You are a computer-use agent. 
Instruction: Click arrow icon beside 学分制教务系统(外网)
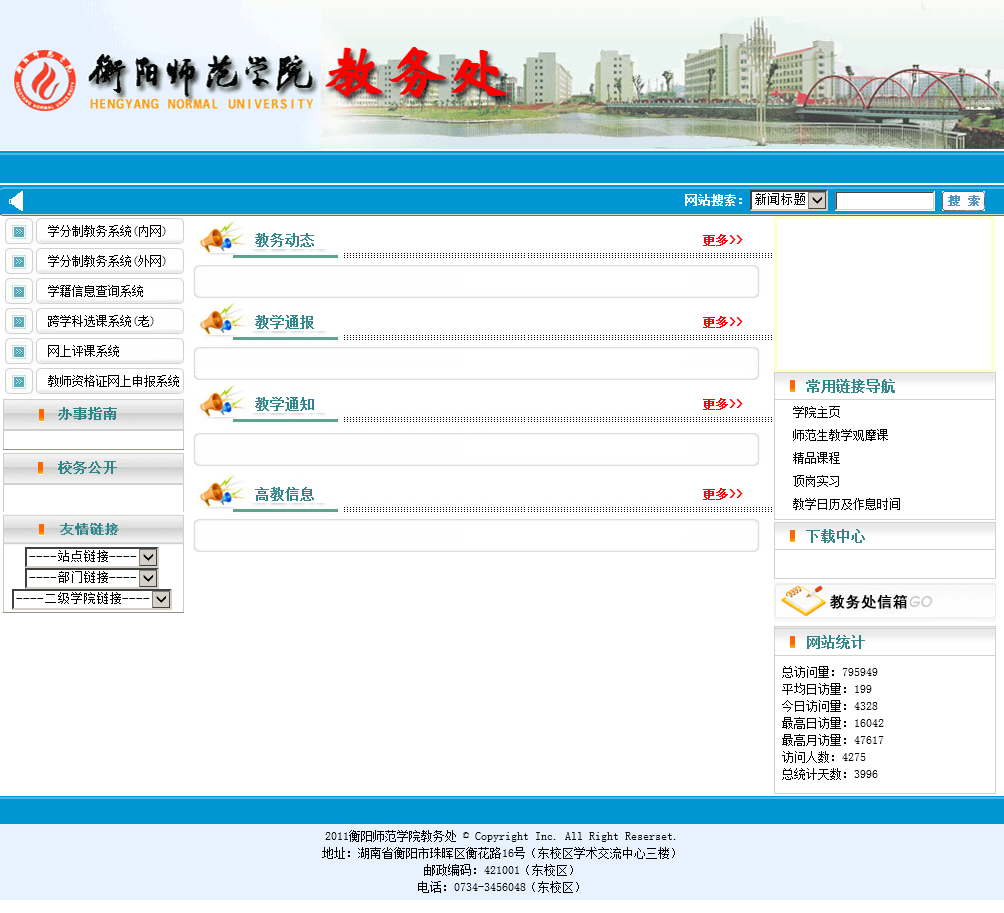pyautogui.click(x=19, y=262)
